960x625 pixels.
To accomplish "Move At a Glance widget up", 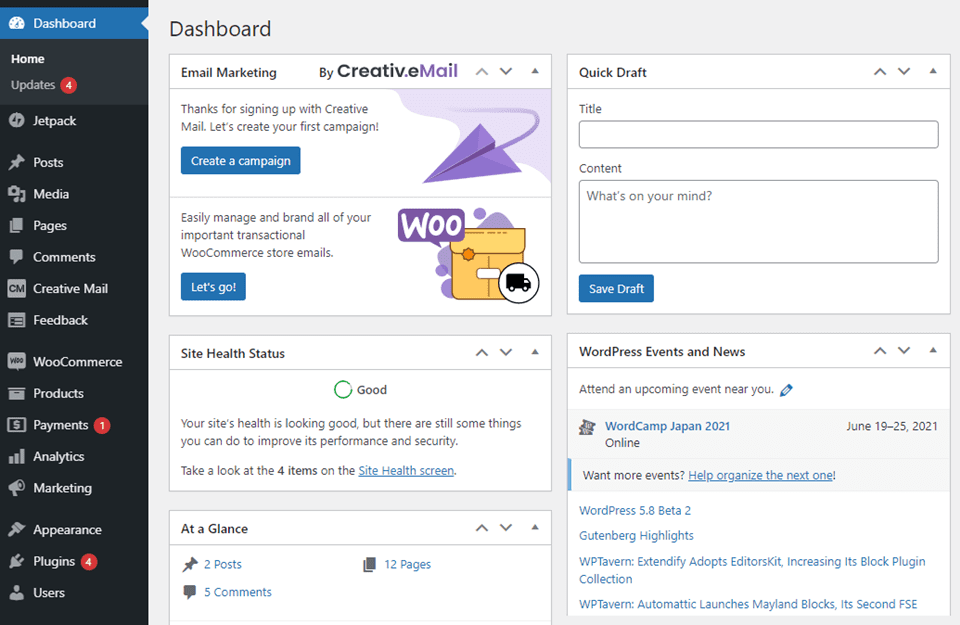I will point(482,528).
